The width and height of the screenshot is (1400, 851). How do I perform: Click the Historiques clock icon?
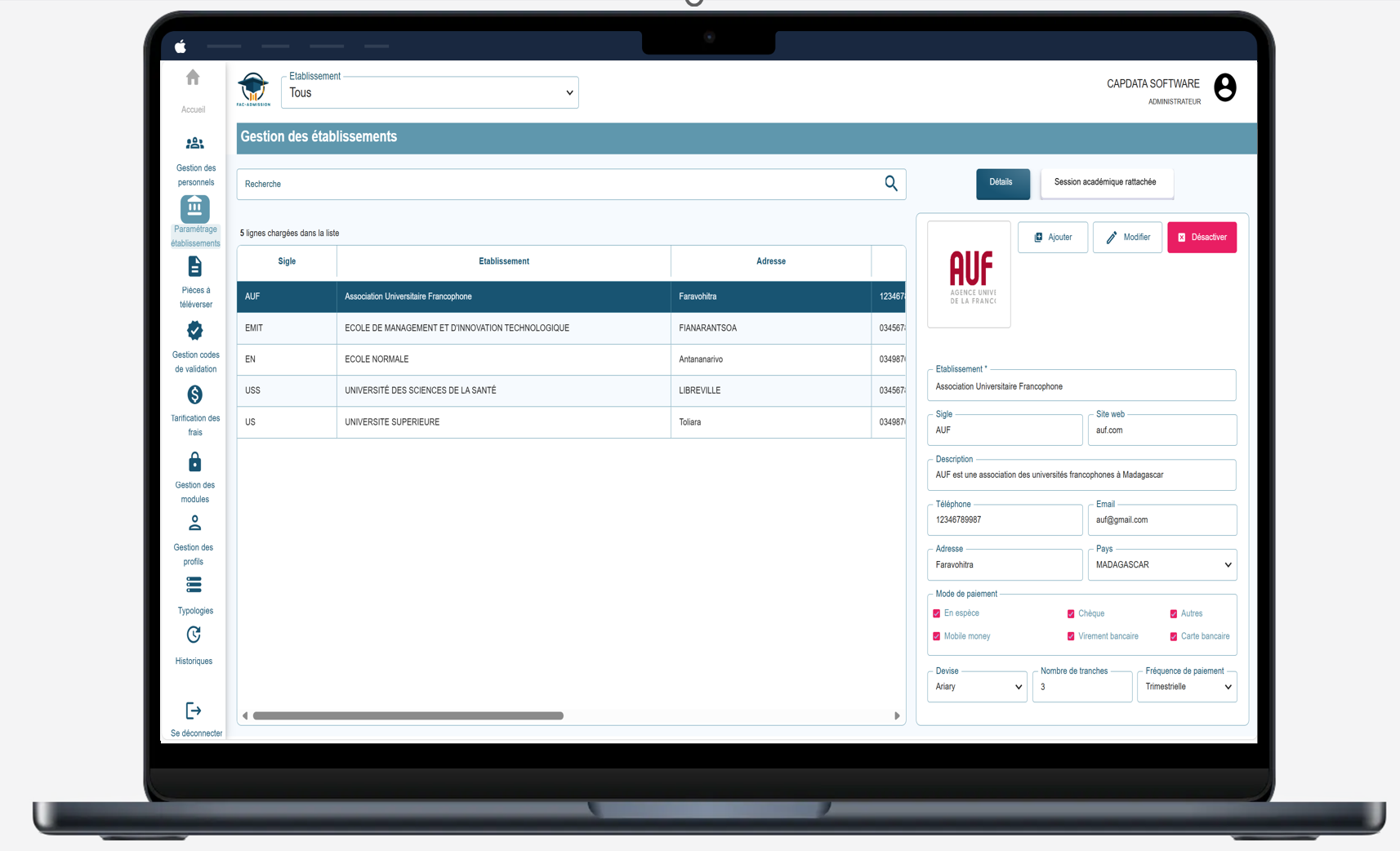tap(194, 635)
